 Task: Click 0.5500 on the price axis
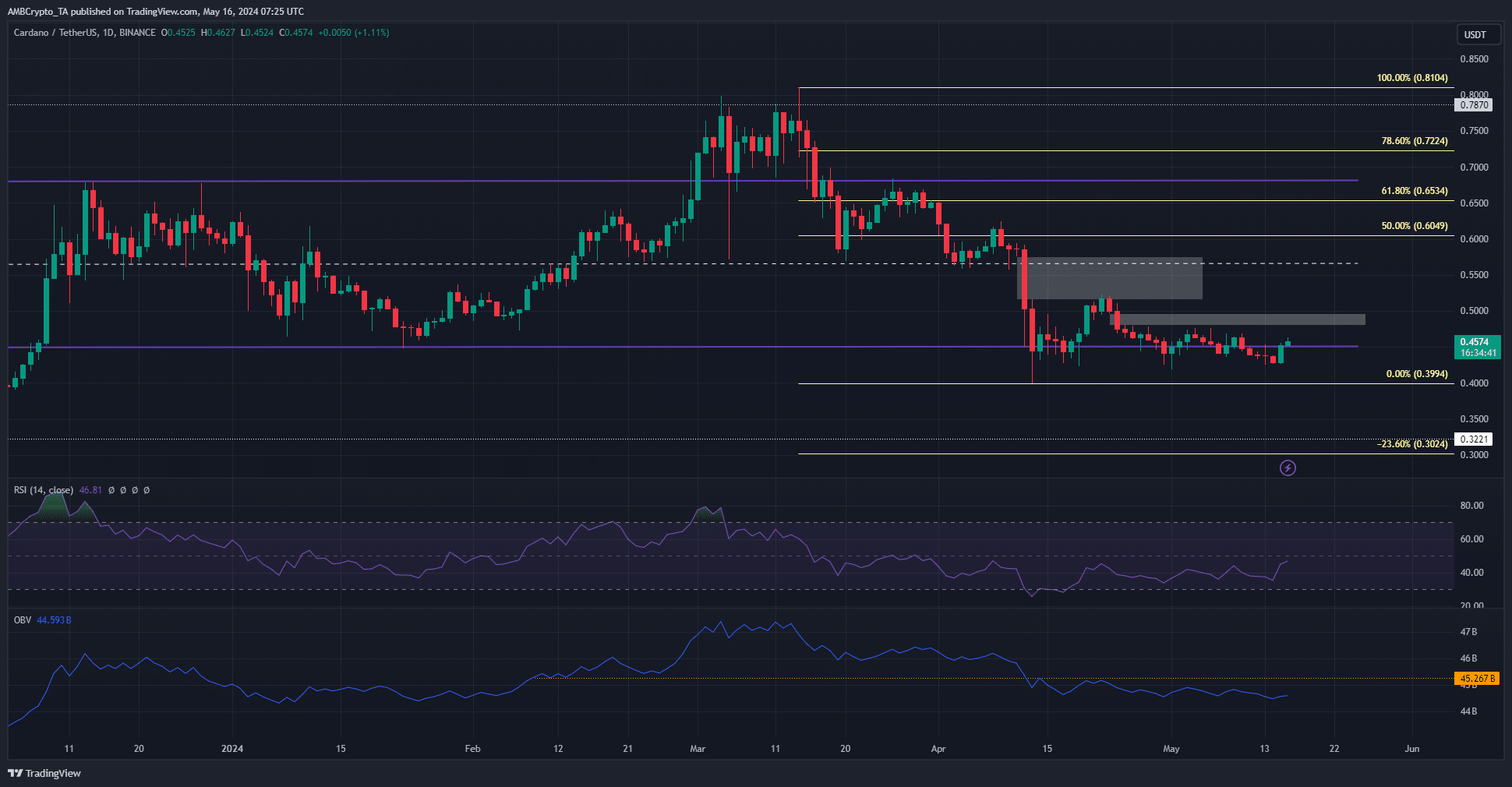[x=1474, y=275]
